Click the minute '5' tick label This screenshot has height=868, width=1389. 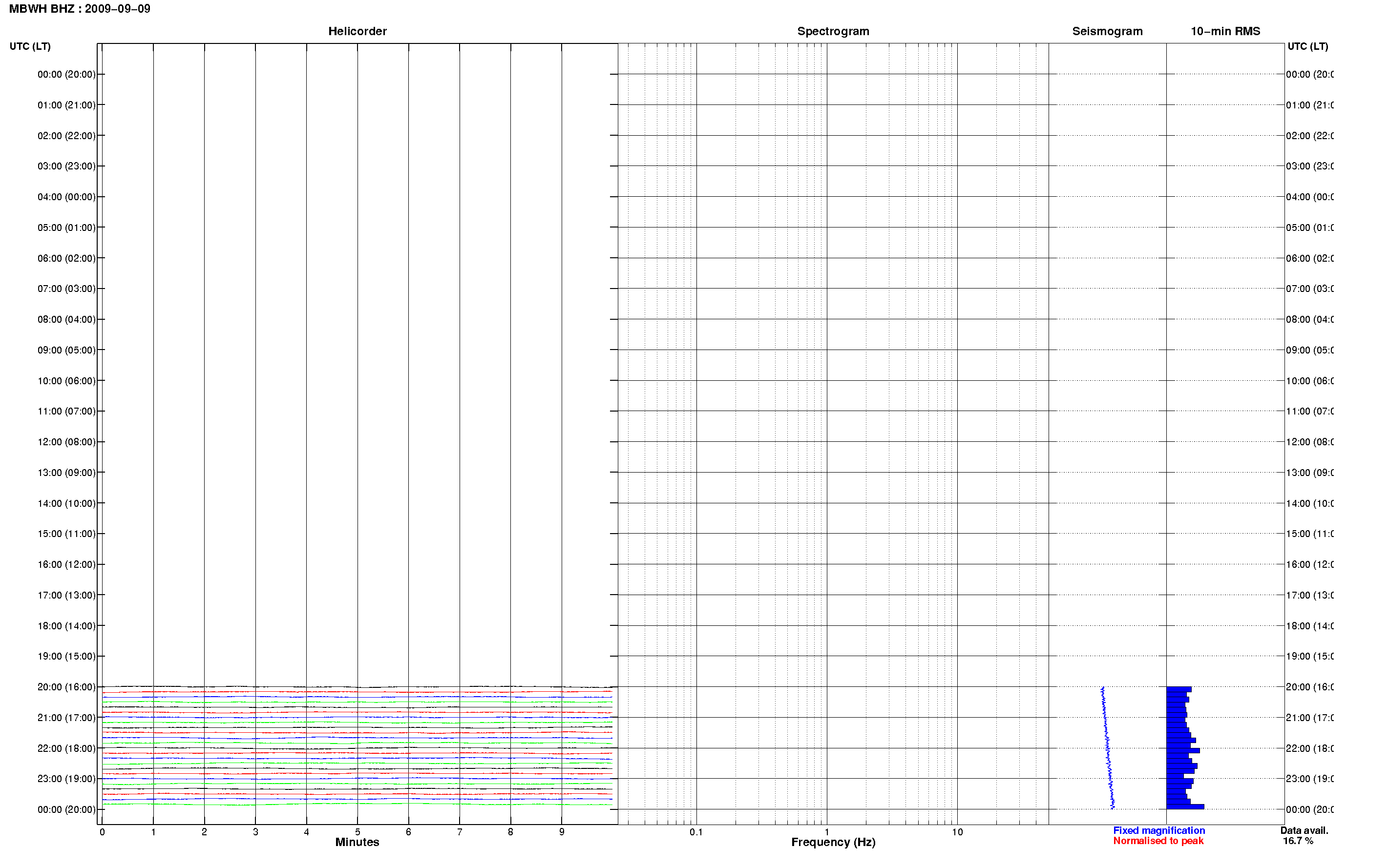[x=357, y=832]
